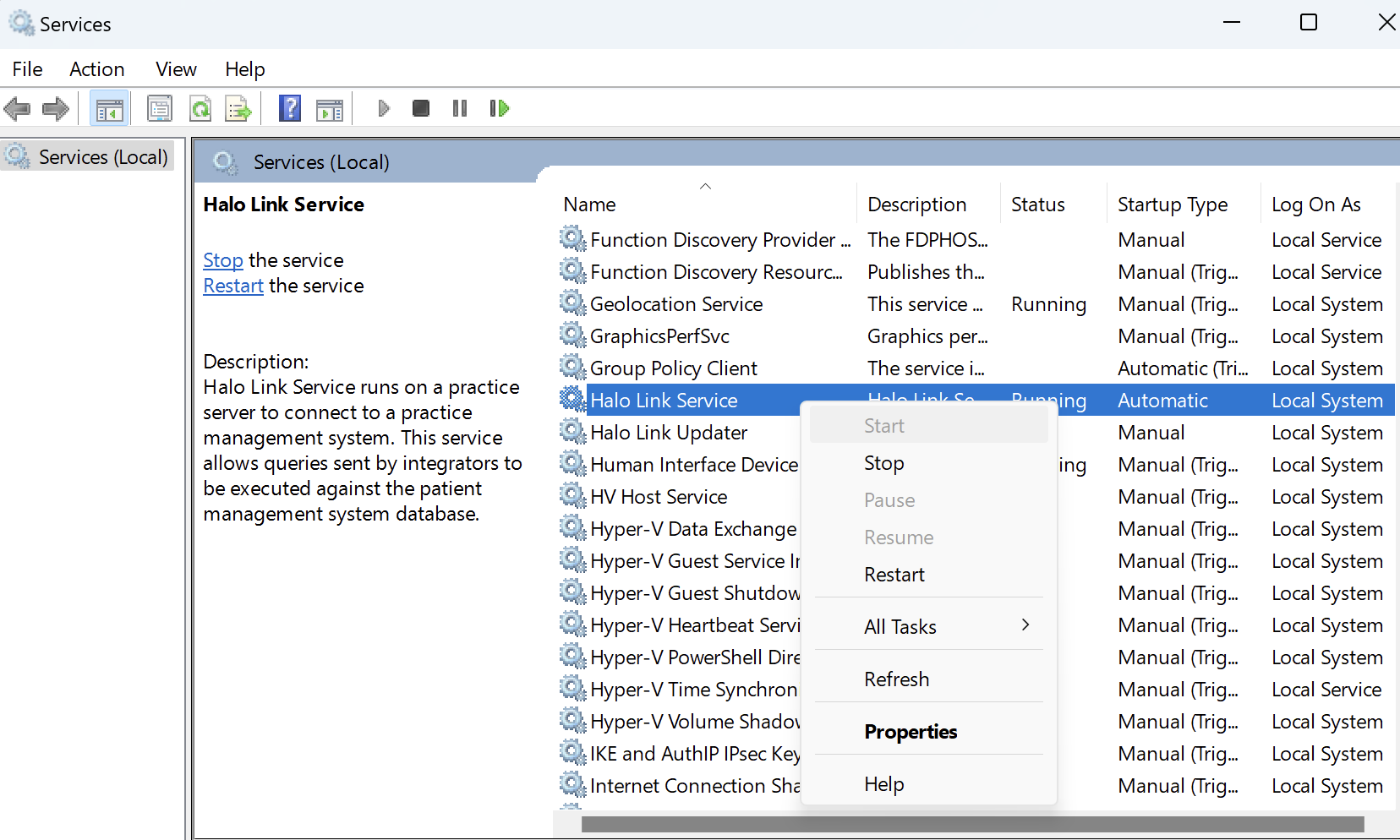Viewport: 1400px width, 840px height.
Task: Select Services (Local) in the tree
Action: (88, 156)
